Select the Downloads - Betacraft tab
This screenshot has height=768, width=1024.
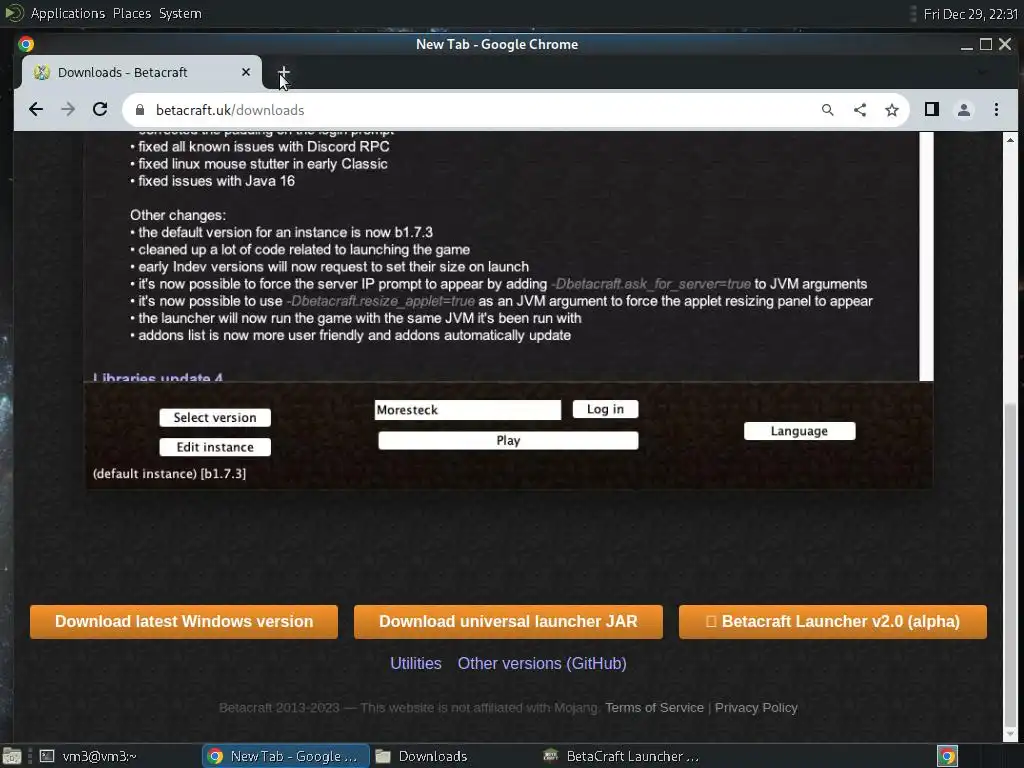141,72
